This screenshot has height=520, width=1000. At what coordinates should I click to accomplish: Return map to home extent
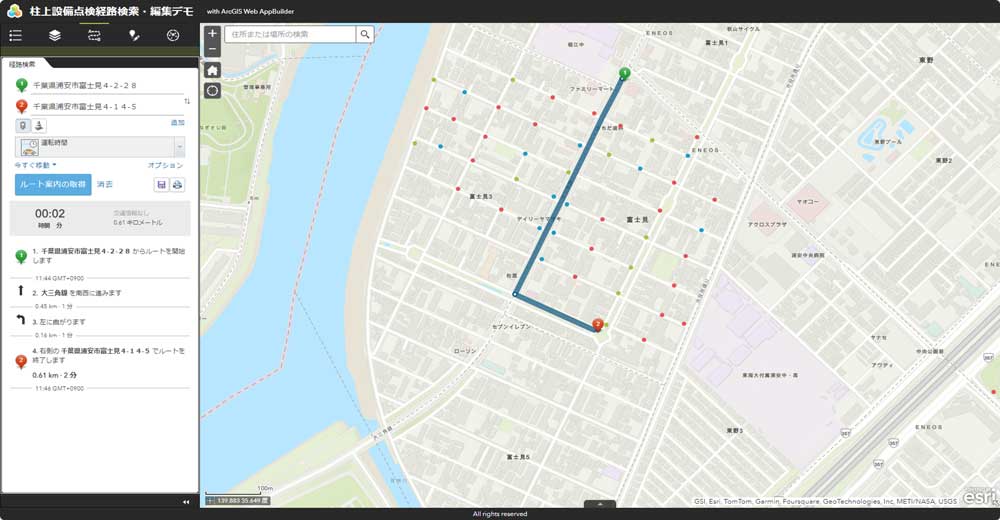[212, 70]
